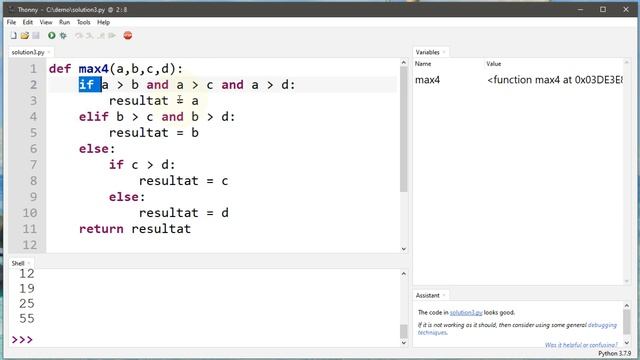This screenshot has height=360, width=640.
Task: Open the debugging techniques link
Action: pos(602,325)
